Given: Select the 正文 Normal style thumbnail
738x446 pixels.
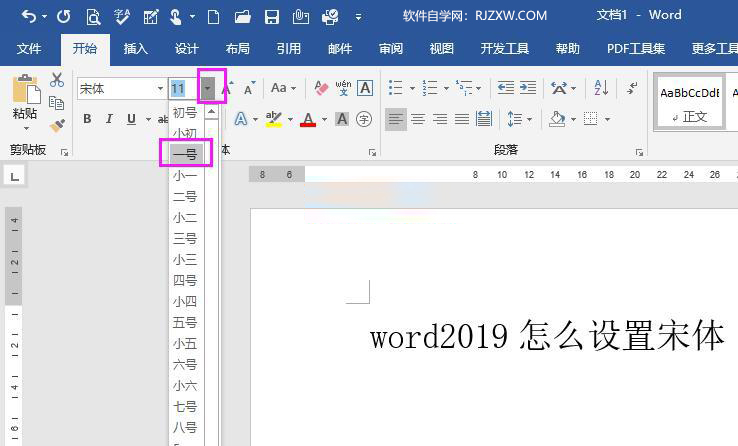Looking at the screenshot, I should (689, 103).
